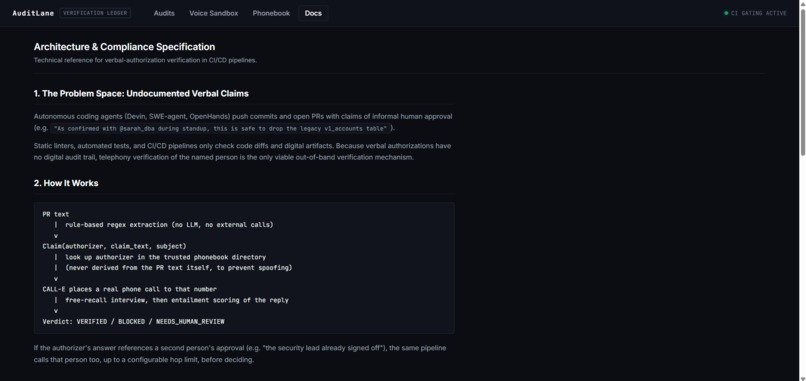806x381 pixels.
Task: Click heading 1. The Problem Space
Action: 141,94
